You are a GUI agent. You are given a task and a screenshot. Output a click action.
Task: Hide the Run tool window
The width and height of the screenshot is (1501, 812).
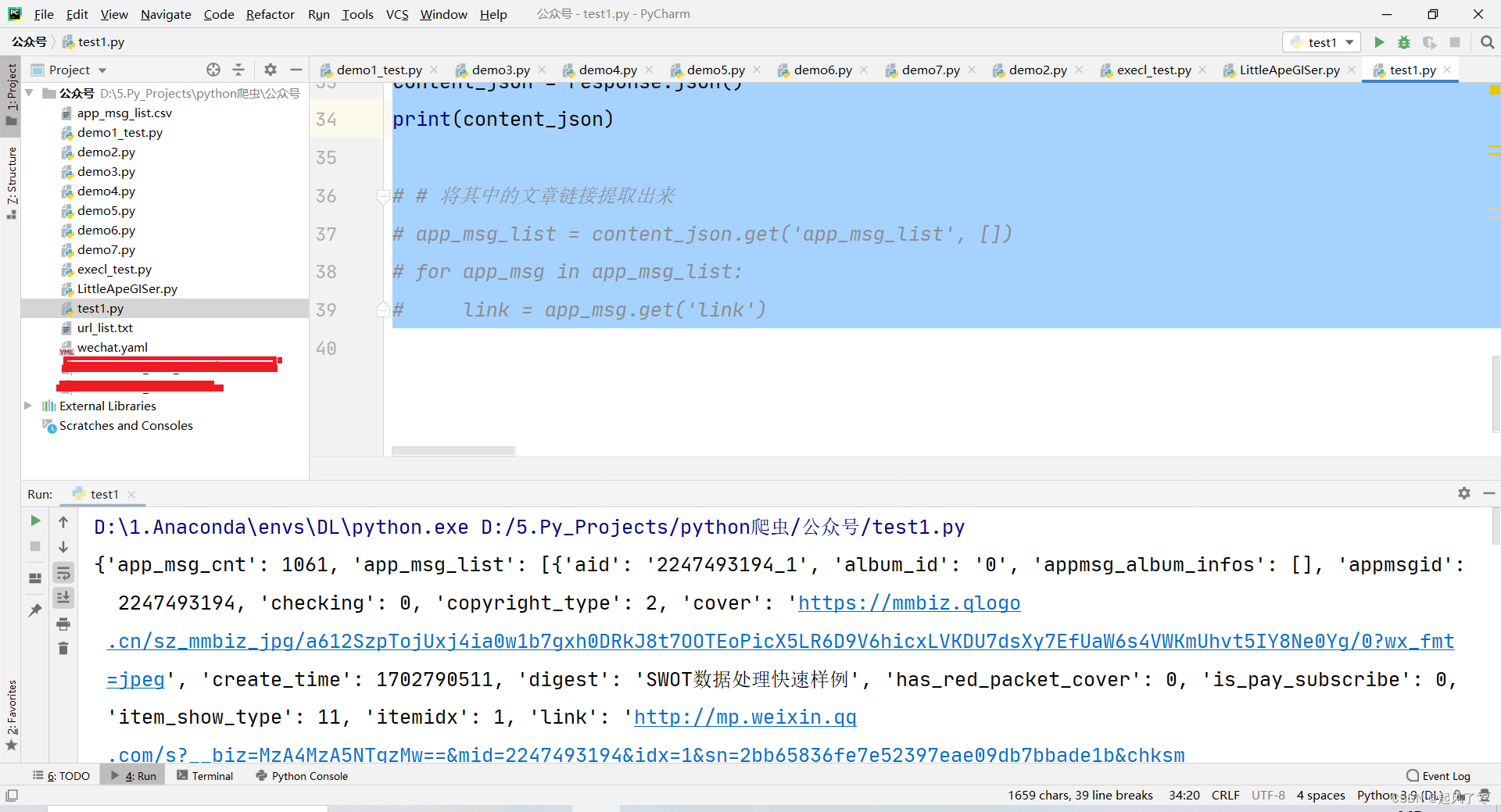1489,493
